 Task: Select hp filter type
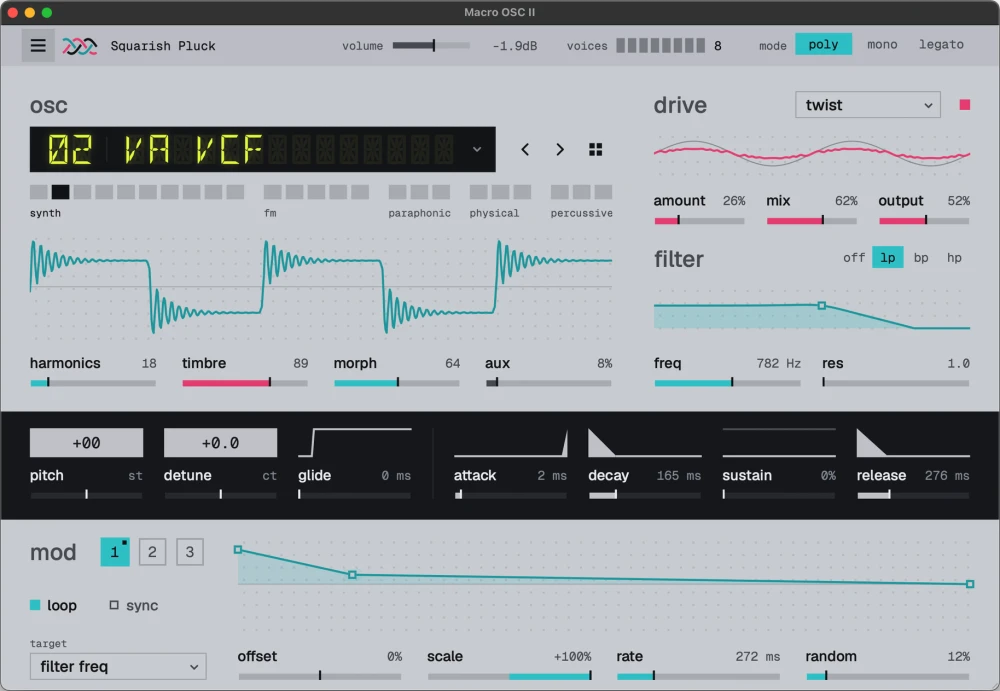point(954,258)
